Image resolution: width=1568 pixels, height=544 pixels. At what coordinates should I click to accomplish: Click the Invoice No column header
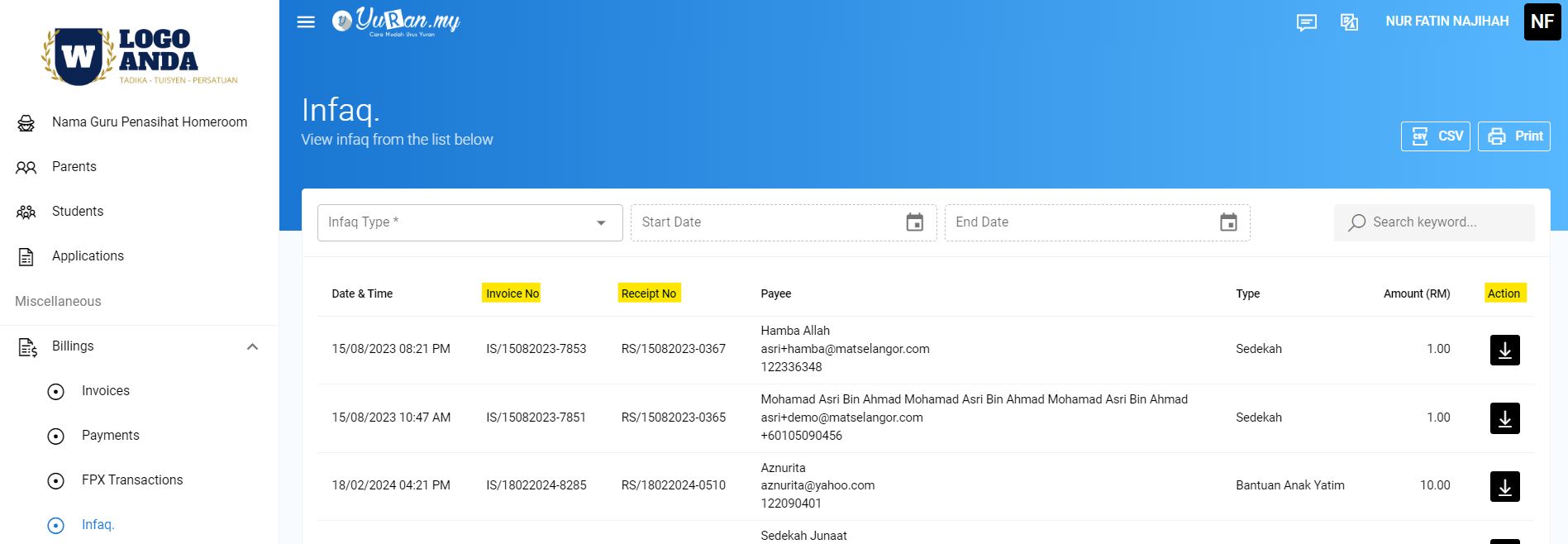[x=512, y=293]
